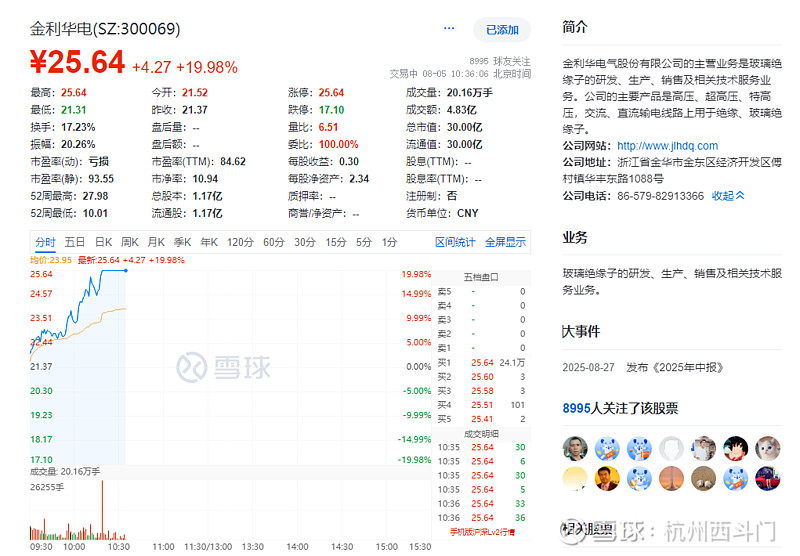Click the 发布《2025年中报》 event entry
The height and width of the screenshot is (556, 800).
tap(674, 367)
